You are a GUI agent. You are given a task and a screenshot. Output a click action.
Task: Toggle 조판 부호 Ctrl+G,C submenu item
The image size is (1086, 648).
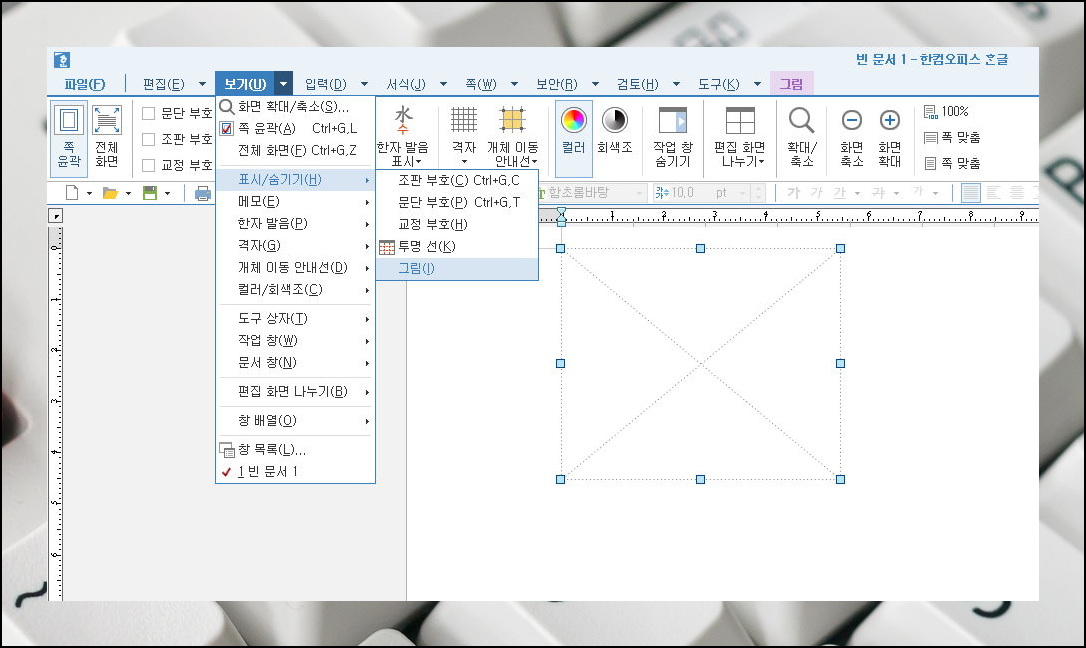click(457, 180)
